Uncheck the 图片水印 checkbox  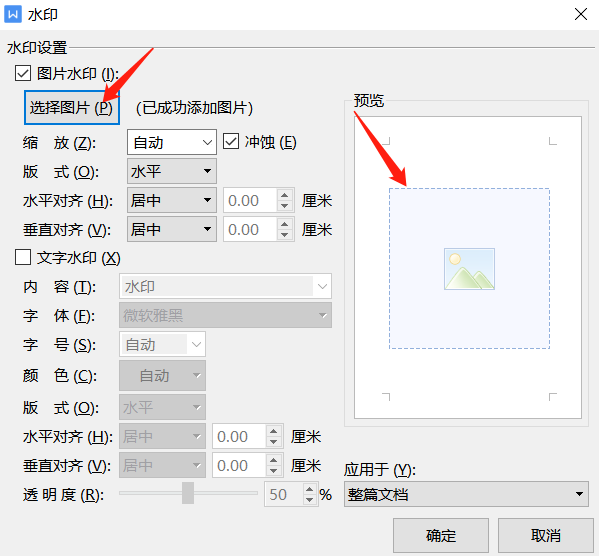point(23,73)
